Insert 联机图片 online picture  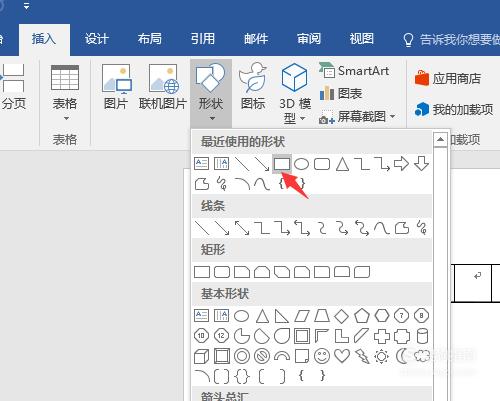[x=163, y=87]
